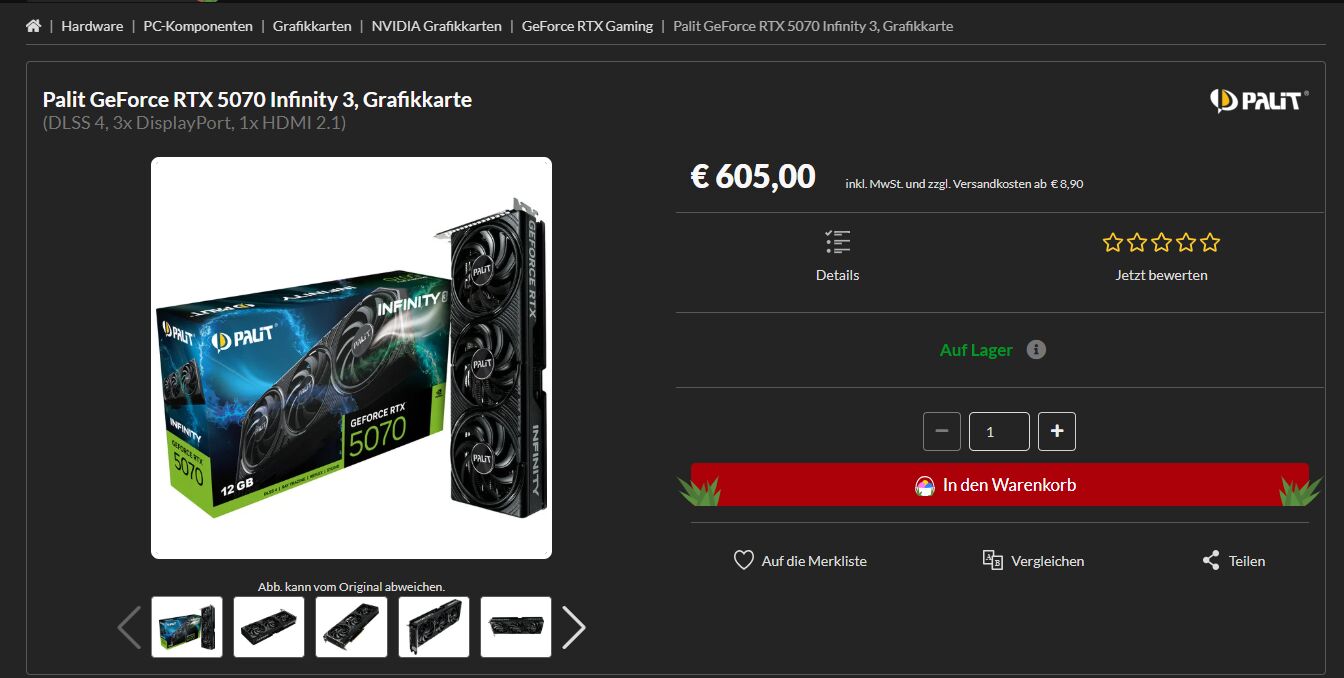This screenshot has height=678, width=1344.
Task: Rate product with fifth star
Action: (1210, 242)
